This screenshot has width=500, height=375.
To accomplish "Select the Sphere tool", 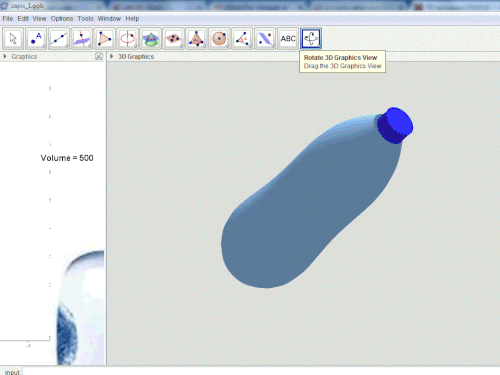I will pyautogui.click(x=219, y=39).
